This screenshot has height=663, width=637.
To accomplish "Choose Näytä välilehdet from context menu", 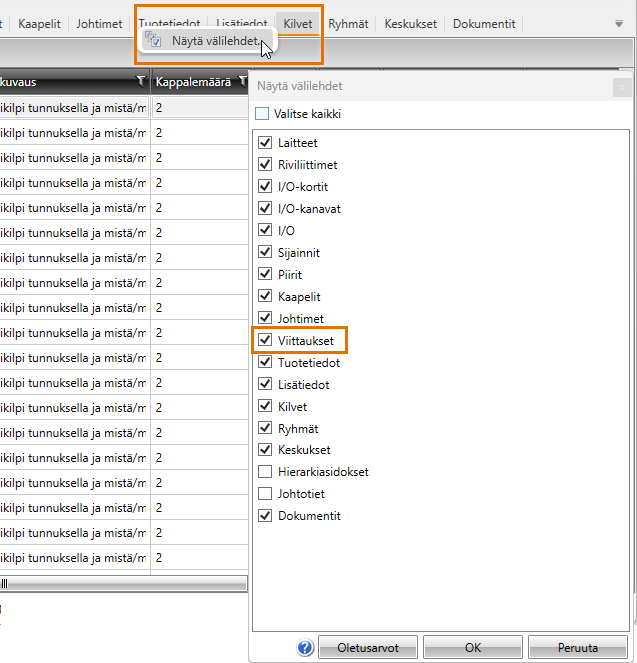I will tap(215, 41).
